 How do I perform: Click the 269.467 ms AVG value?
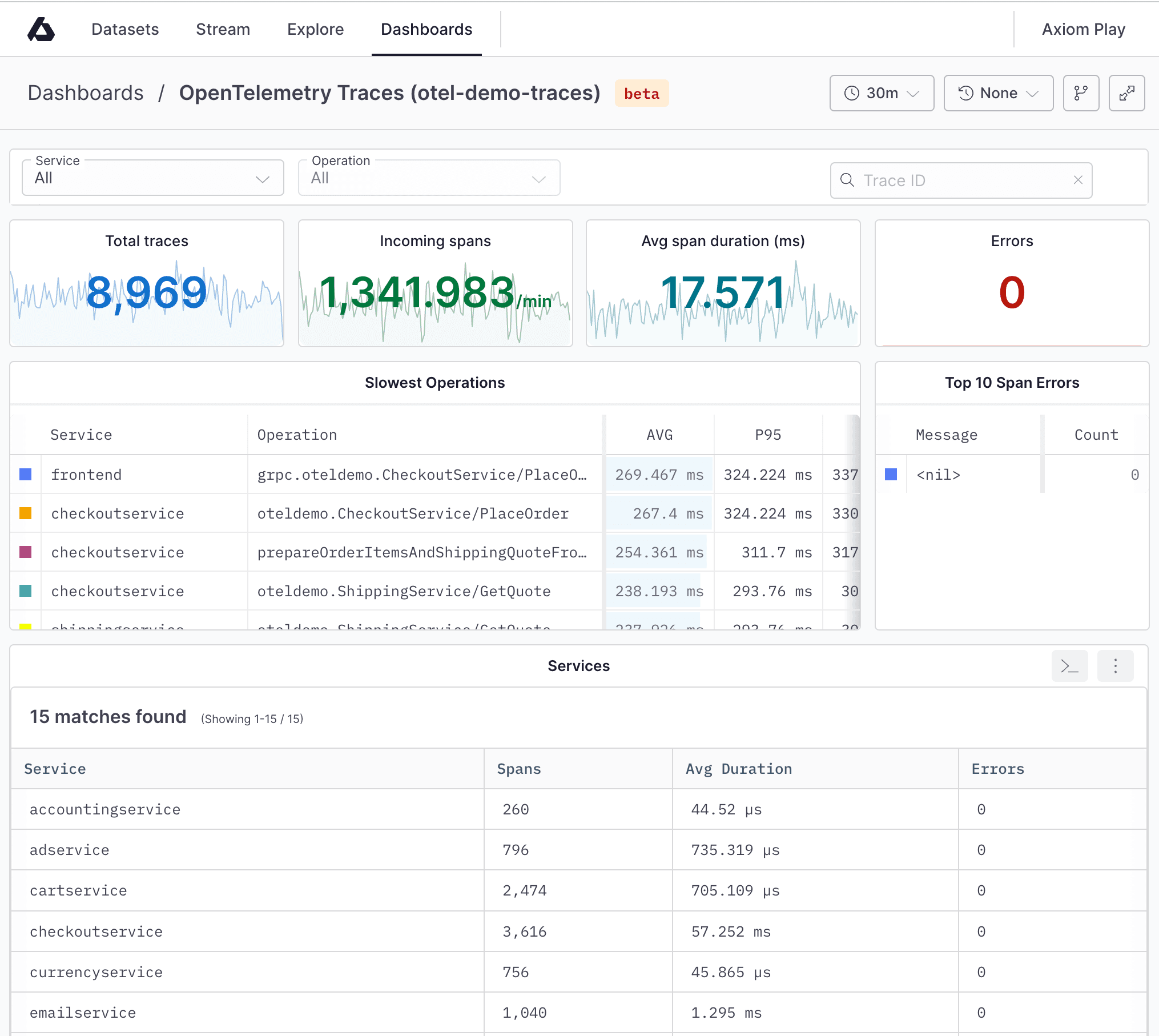(659, 475)
